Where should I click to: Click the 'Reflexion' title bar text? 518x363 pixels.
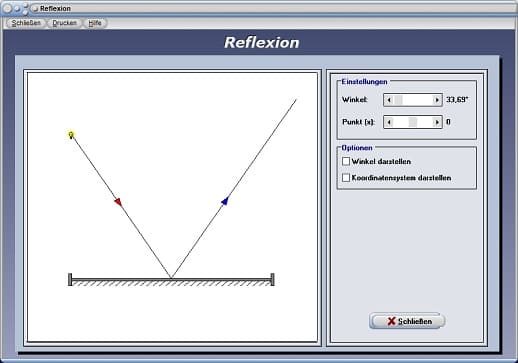55,8
